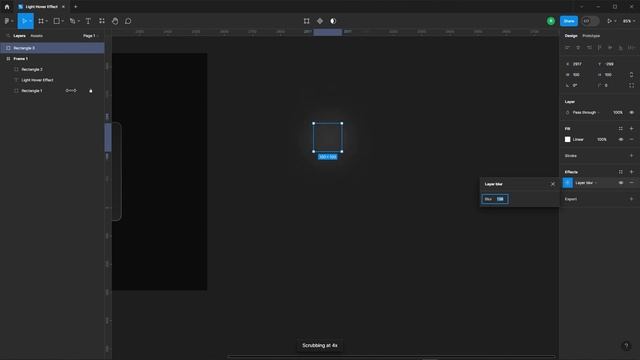Open the shape tools dropdown arrow
This screenshot has height=360, width=640.
[x=62, y=21]
